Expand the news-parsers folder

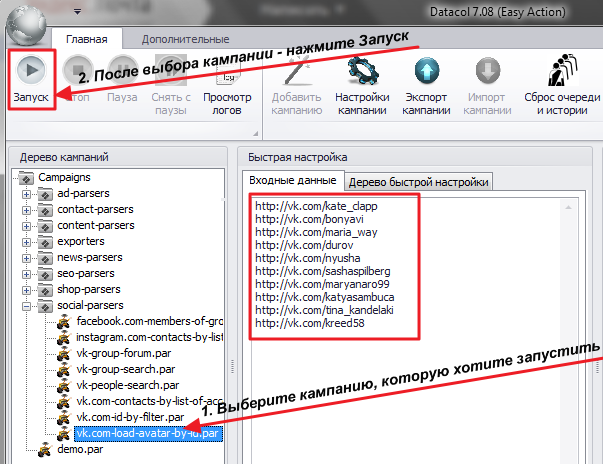click(x=26, y=258)
